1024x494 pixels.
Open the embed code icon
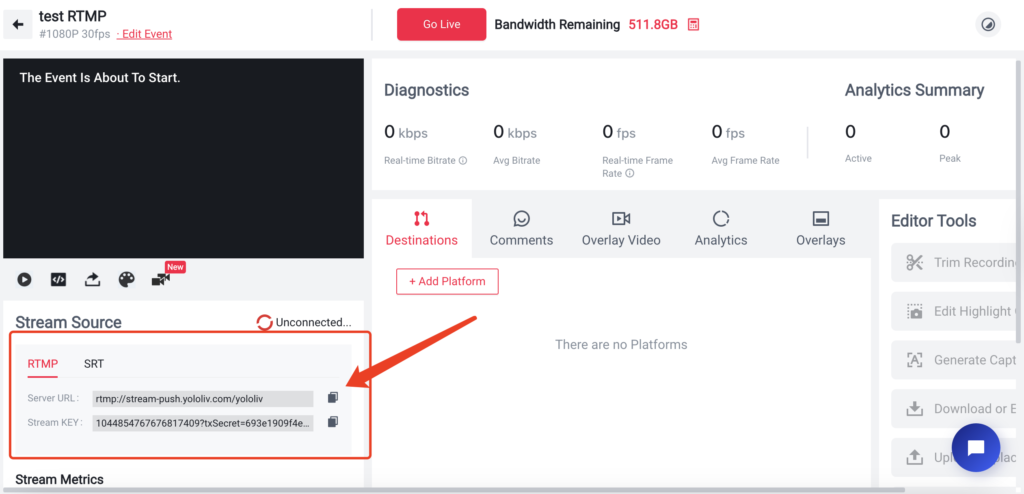coord(59,280)
